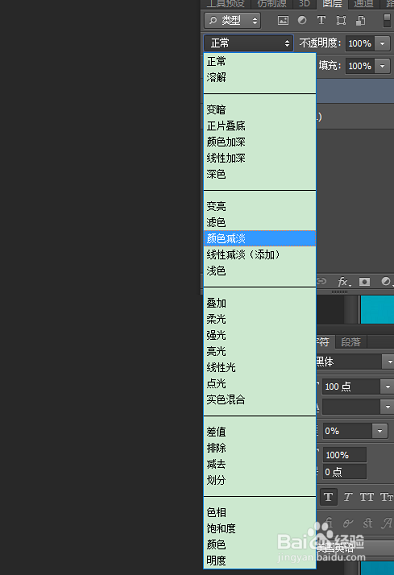This screenshot has height=575, width=394.
Task: Choose 强光 blend mode
Action: tap(260, 335)
